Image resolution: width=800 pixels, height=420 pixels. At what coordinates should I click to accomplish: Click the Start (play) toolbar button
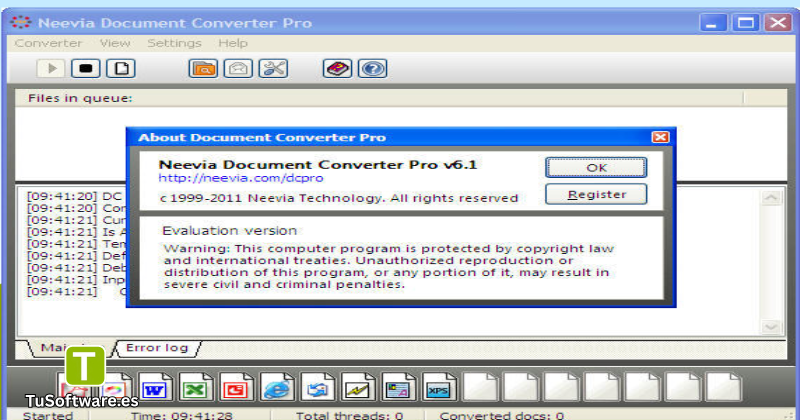51,68
